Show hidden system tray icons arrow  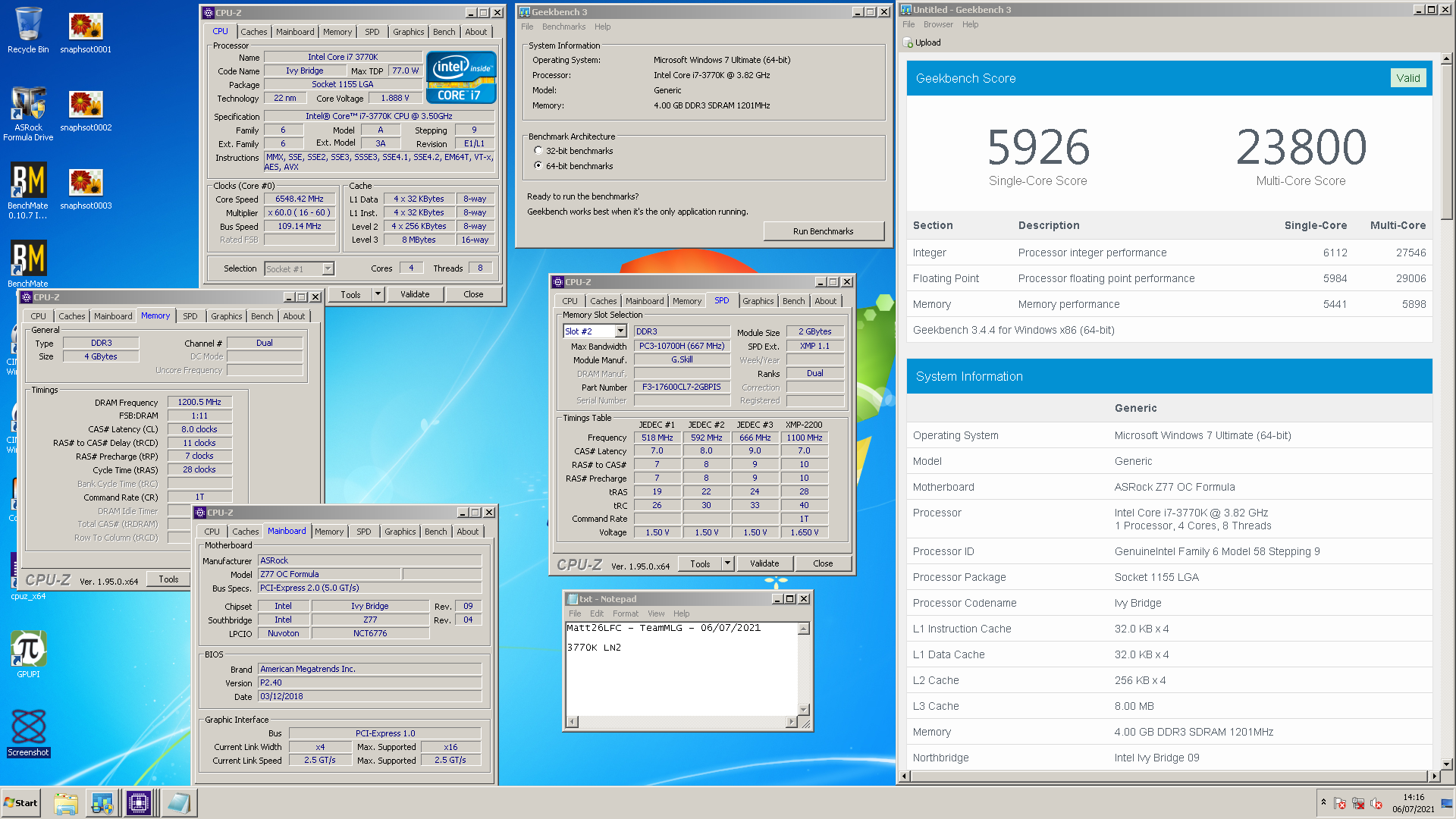coord(1323,802)
